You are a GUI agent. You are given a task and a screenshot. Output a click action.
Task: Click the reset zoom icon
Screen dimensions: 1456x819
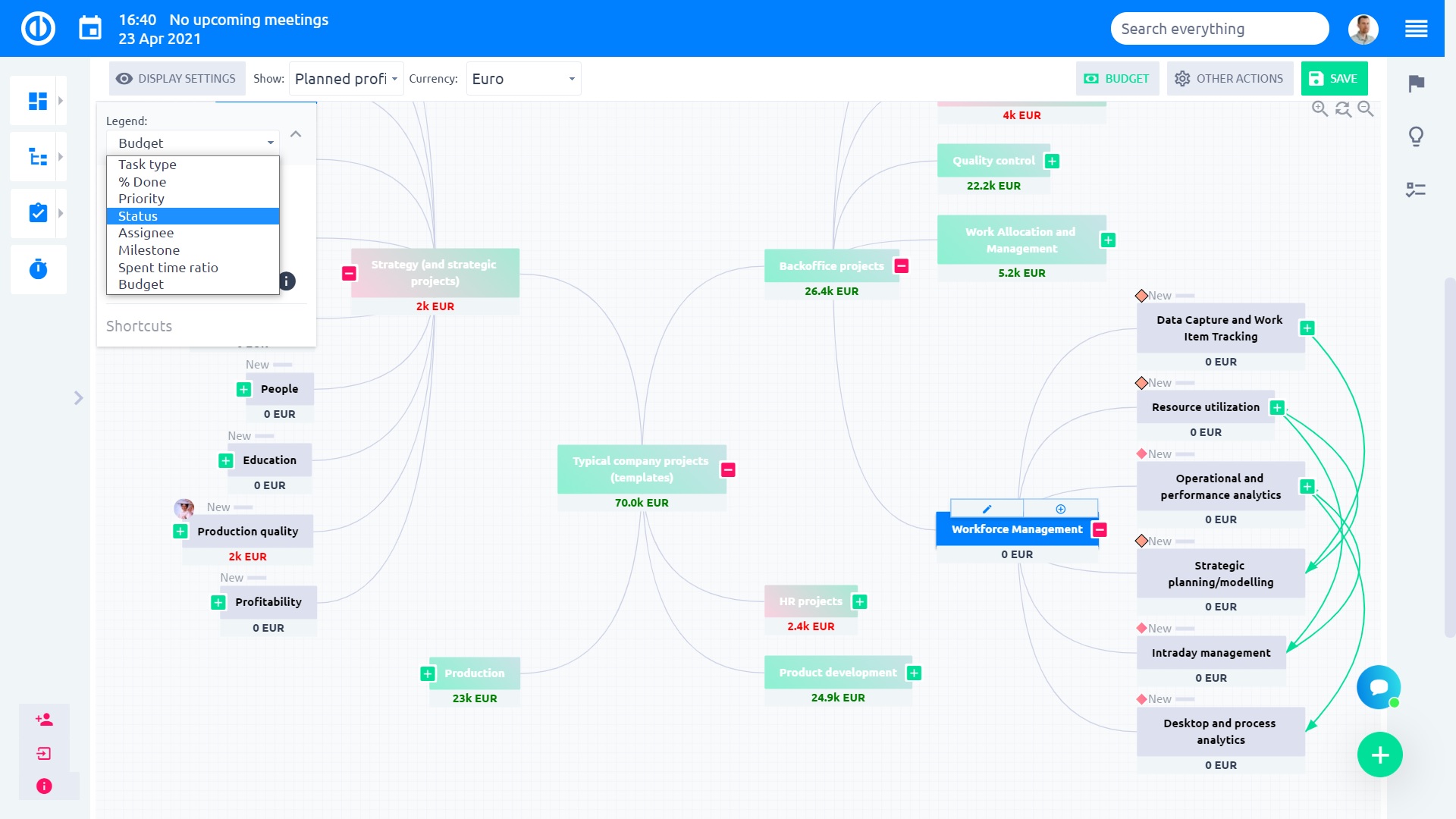pyautogui.click(x=1344, y=110)
